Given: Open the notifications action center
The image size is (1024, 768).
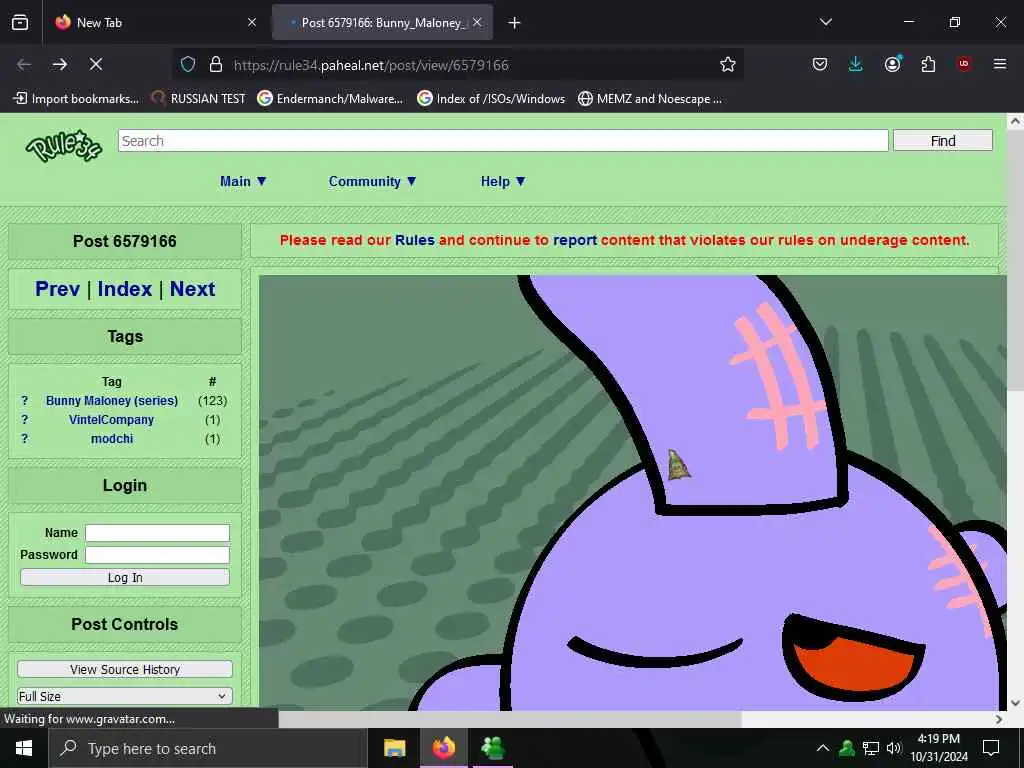Looking at the screenshot, I should (991, 748).
